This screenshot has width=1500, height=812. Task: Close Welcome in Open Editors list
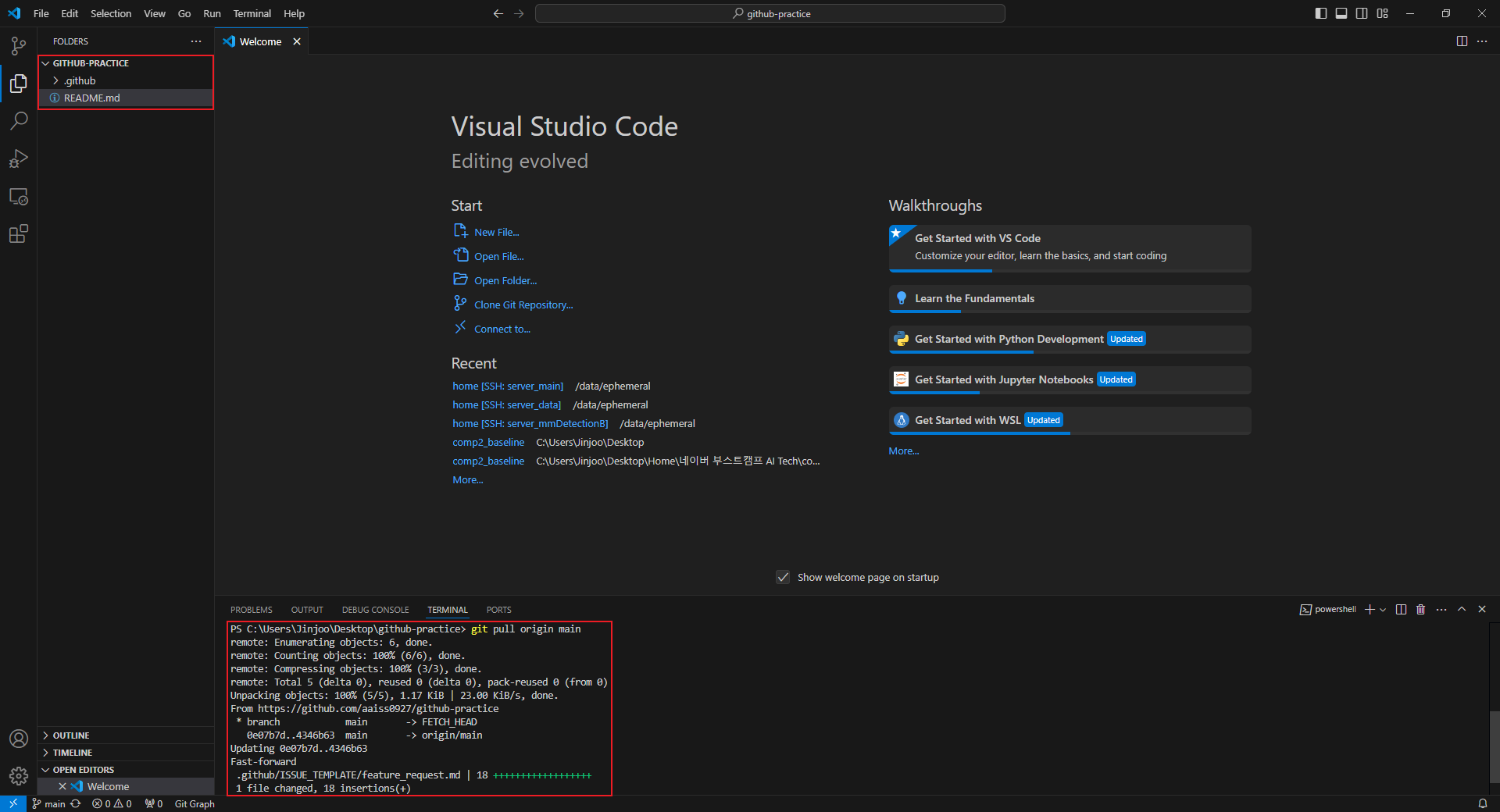point(62,786)
